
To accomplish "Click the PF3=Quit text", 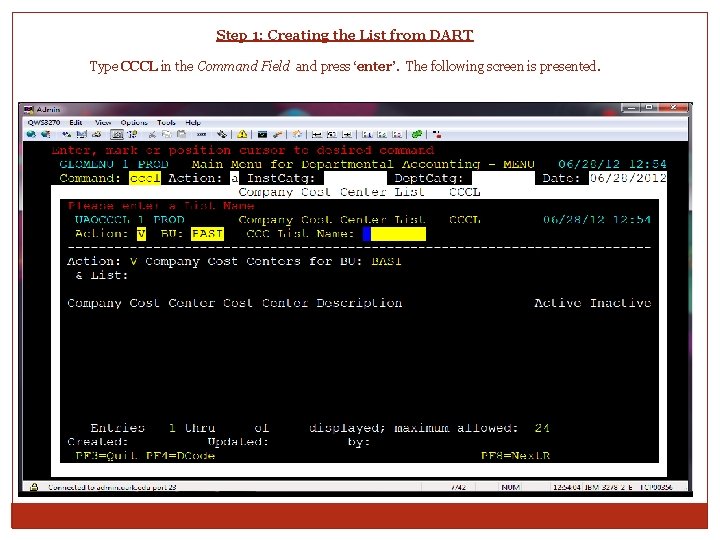I will pos(106,456).
